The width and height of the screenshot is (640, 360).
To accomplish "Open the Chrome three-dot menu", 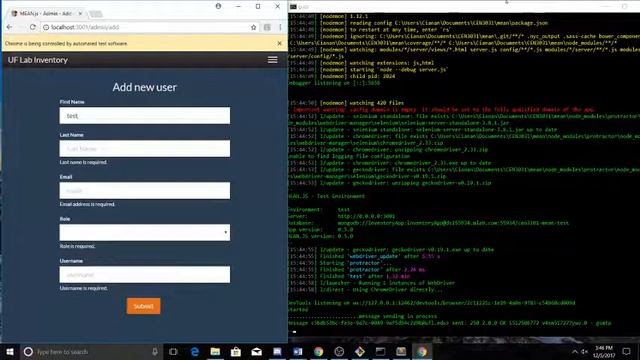I will pyautogui.click(x=280, y=27).
